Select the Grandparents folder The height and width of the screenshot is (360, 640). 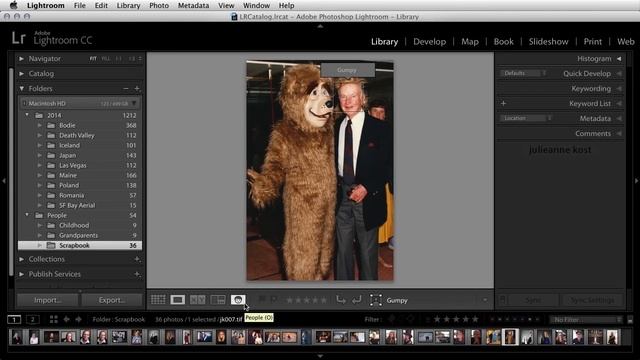coord(78,235)
